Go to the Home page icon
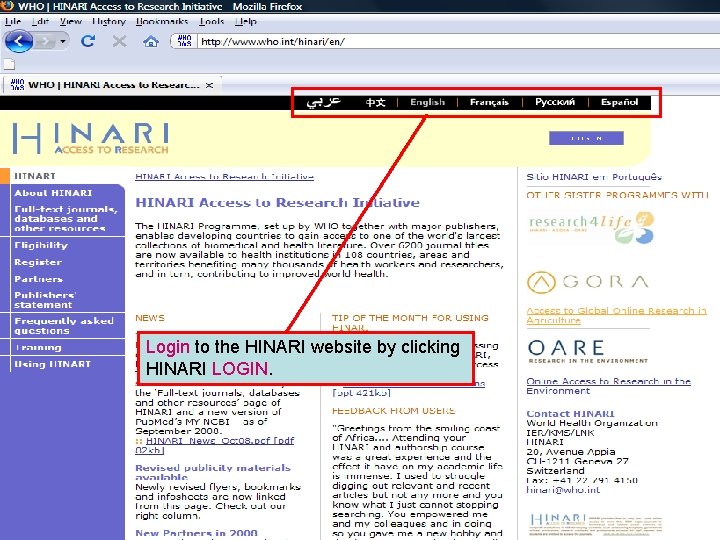This screenshot has width=720, height=540. (x=151, y=42)
